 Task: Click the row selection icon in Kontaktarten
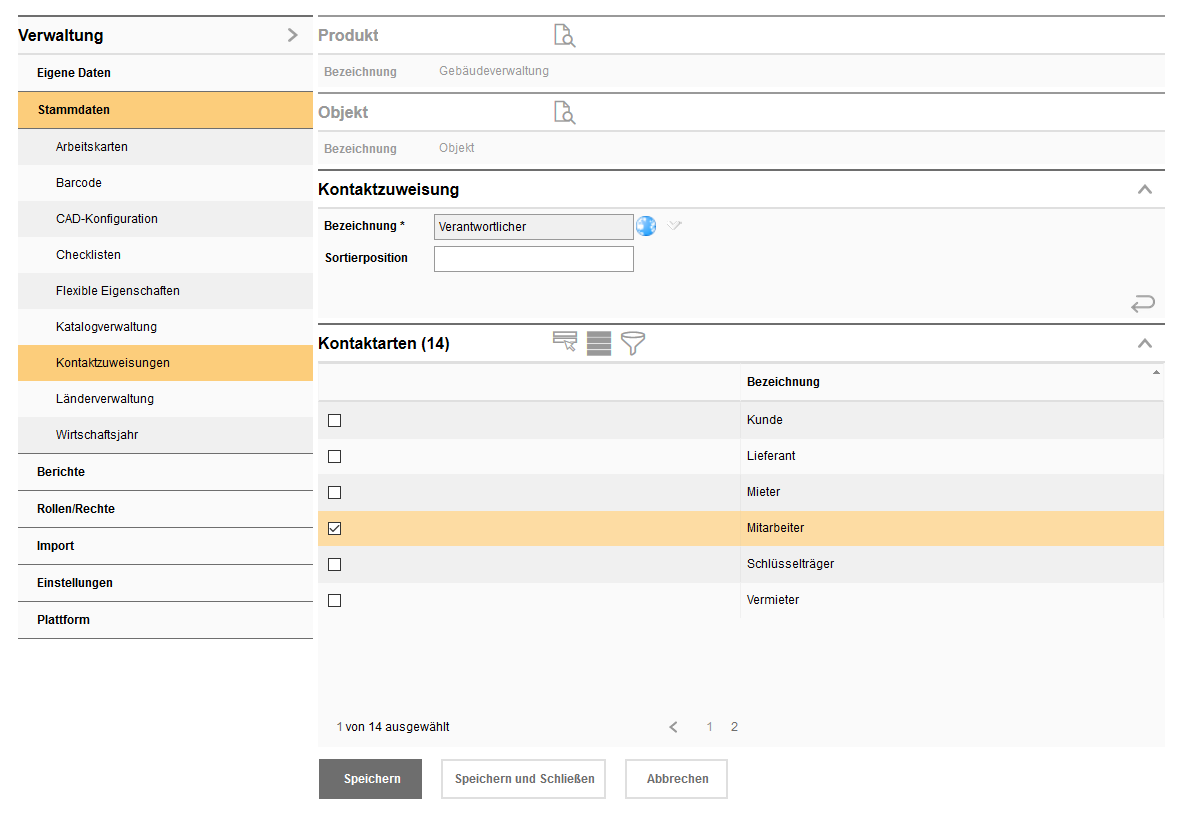(565, 343)
